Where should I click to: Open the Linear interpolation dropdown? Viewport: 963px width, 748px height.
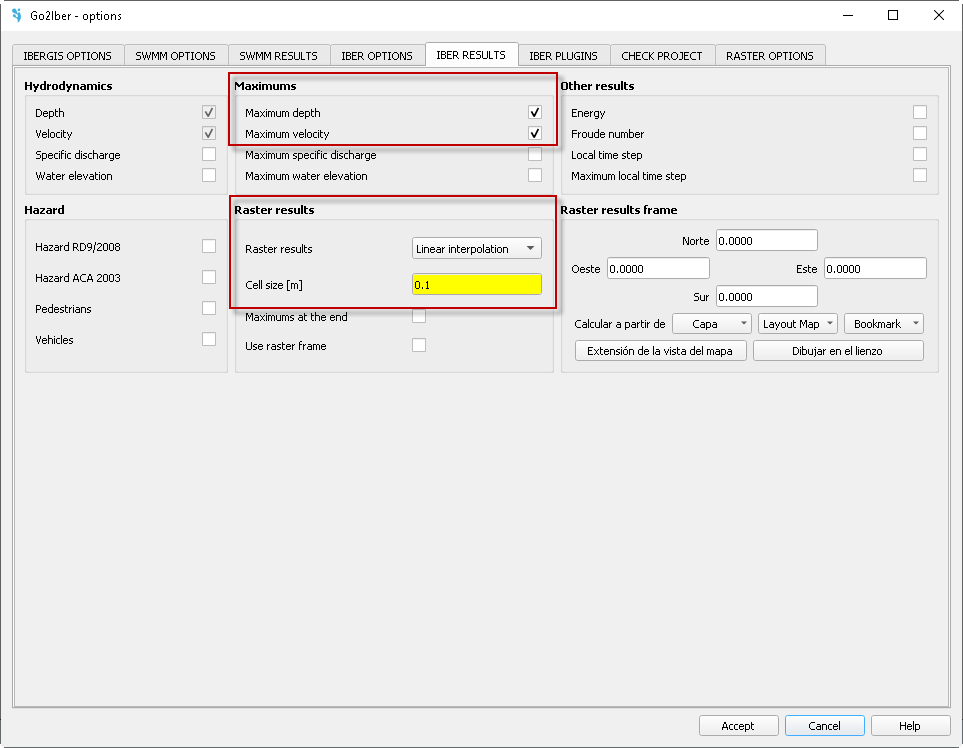pos(477,249)
